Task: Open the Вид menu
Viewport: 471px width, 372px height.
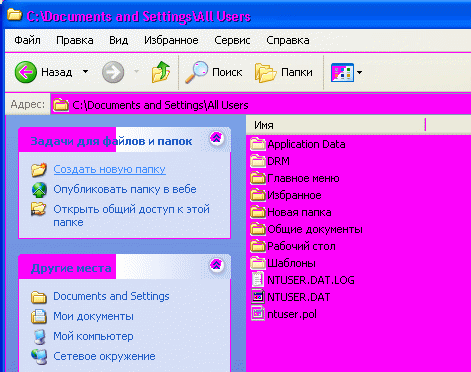Action: point(119,40)
